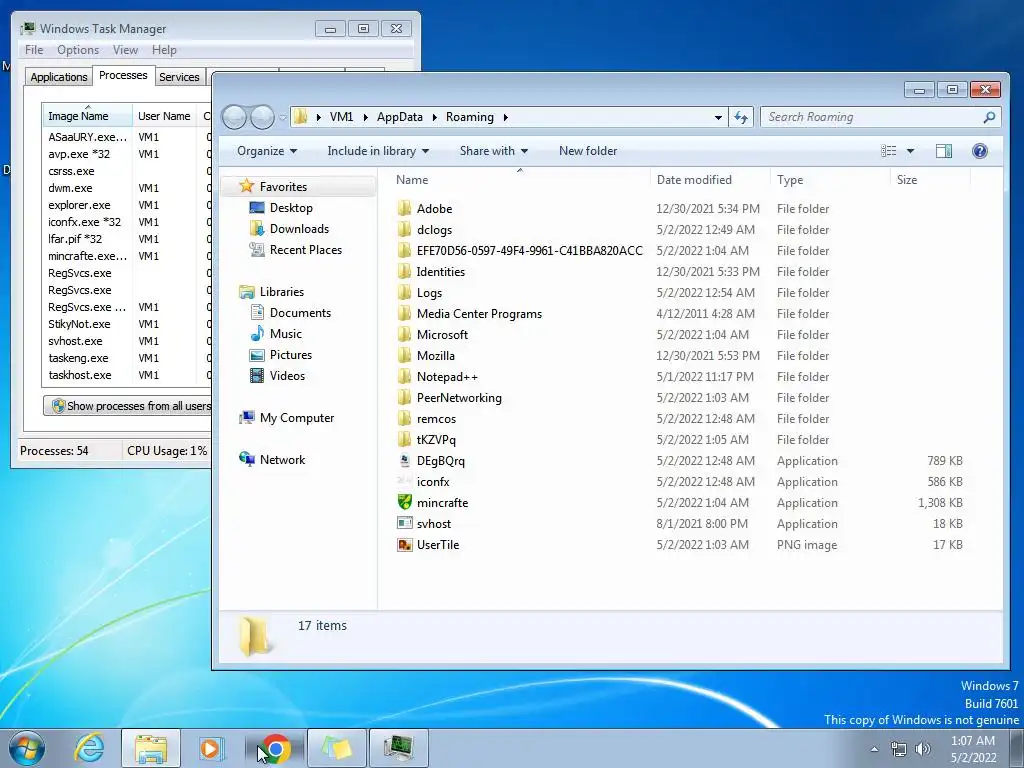Expand the arrow after VM1 in breadcrumb
The width and height of the screenshot is (1024, 768).
click(365, 118)
